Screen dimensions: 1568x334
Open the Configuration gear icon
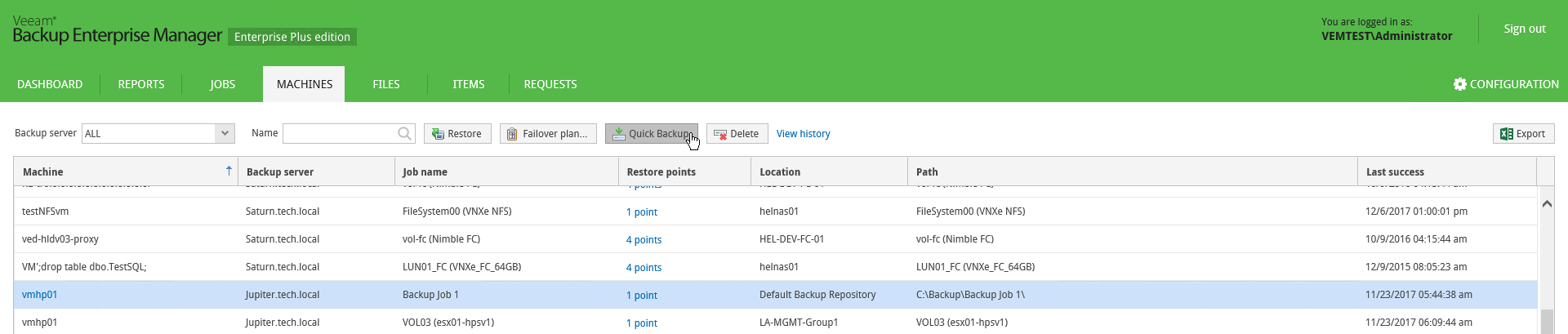pyautogui.click(x=1459, y=84)
